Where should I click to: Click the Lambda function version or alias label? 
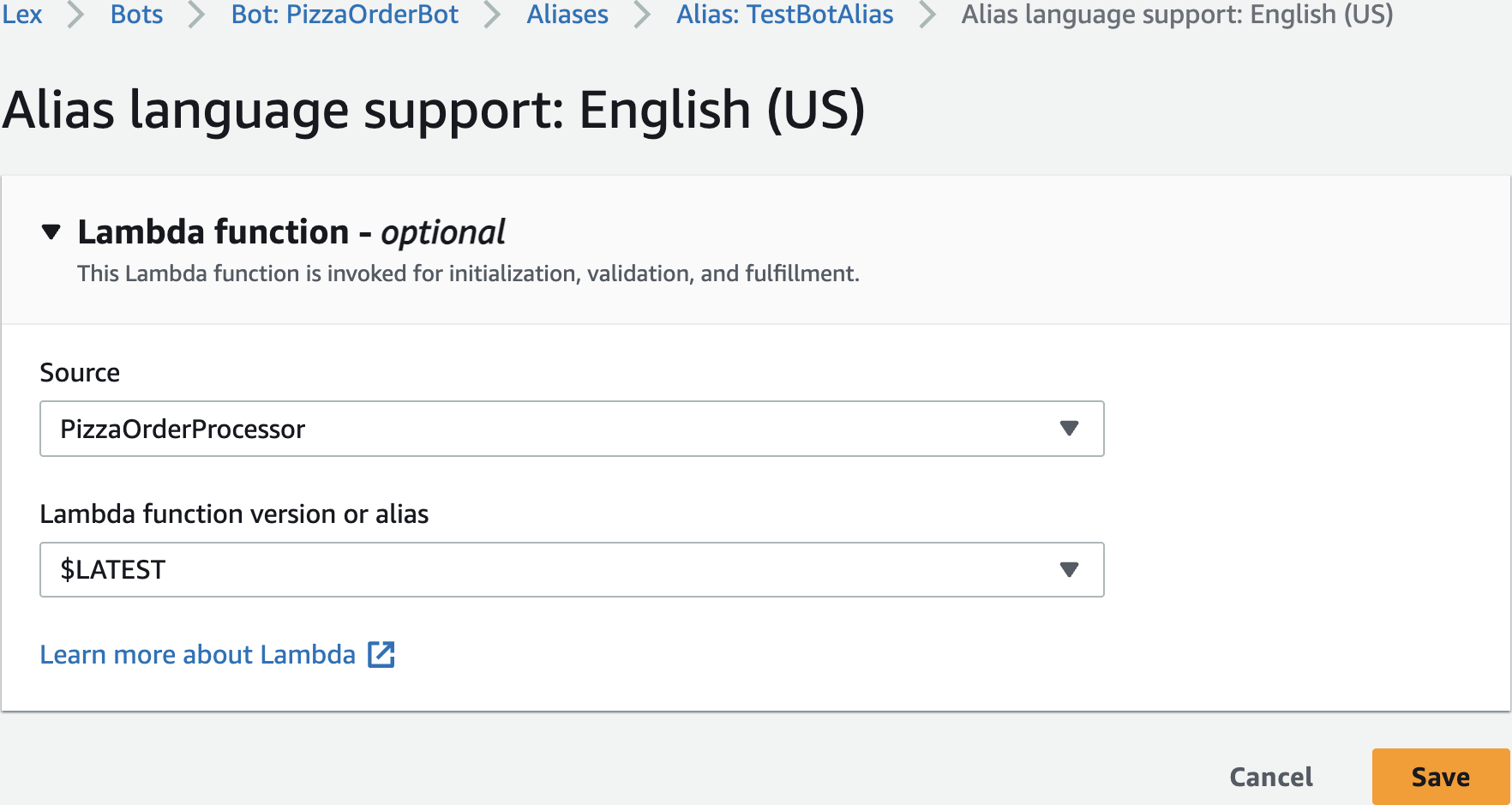pyautogui.click(x=234, y=514)
